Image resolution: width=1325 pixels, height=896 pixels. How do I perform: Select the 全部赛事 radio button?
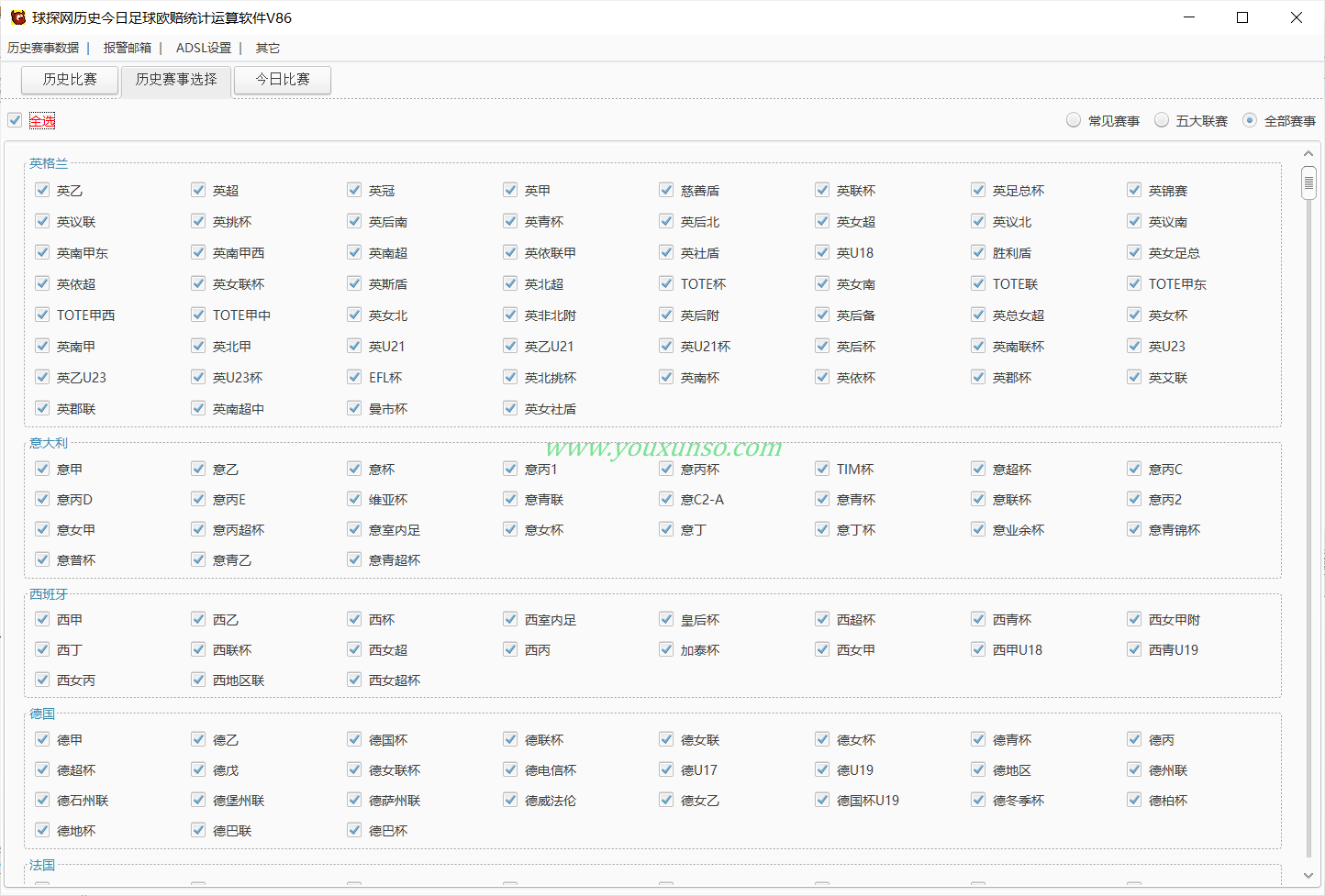[1250, 120]
